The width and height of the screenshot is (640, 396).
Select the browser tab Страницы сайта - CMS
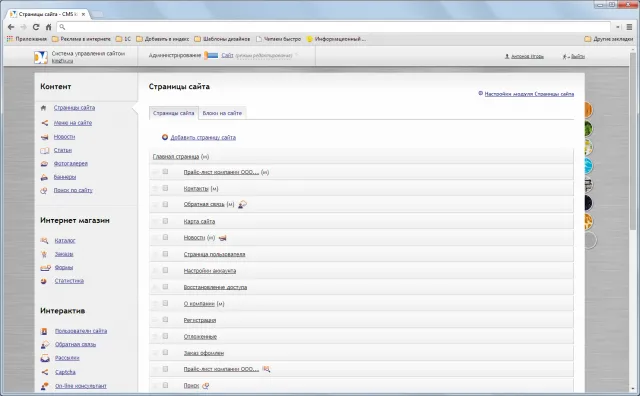coord(48,14)
